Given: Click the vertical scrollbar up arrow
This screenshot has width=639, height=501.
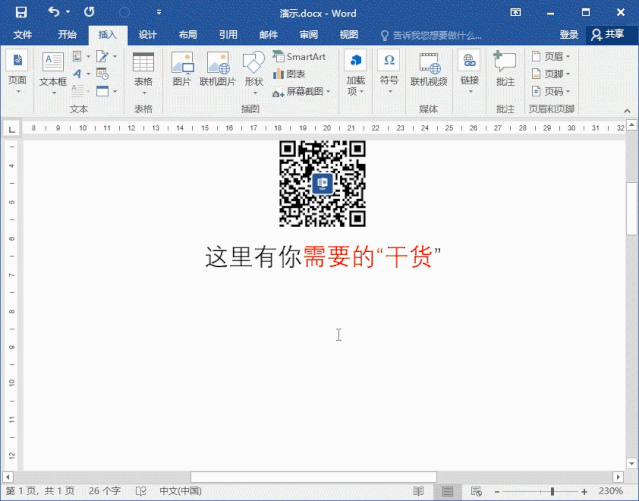Looking at the screenshot, I should click(632, 125).
